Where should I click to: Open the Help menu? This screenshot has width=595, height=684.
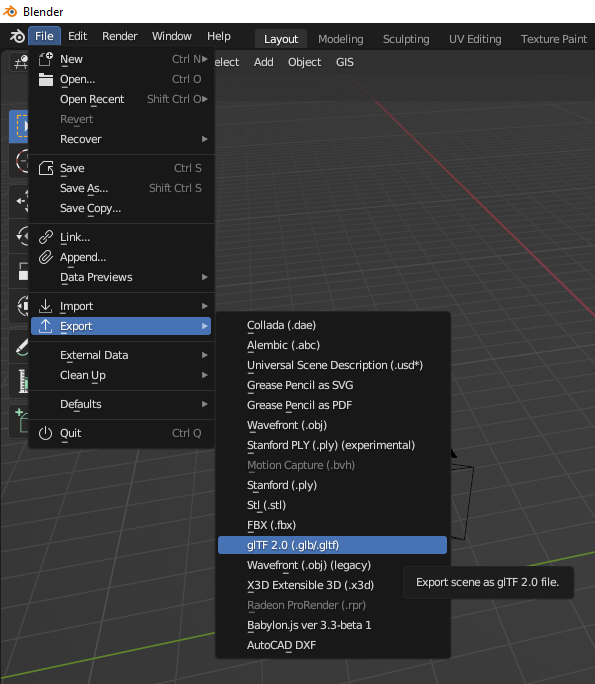click(219, 36)
